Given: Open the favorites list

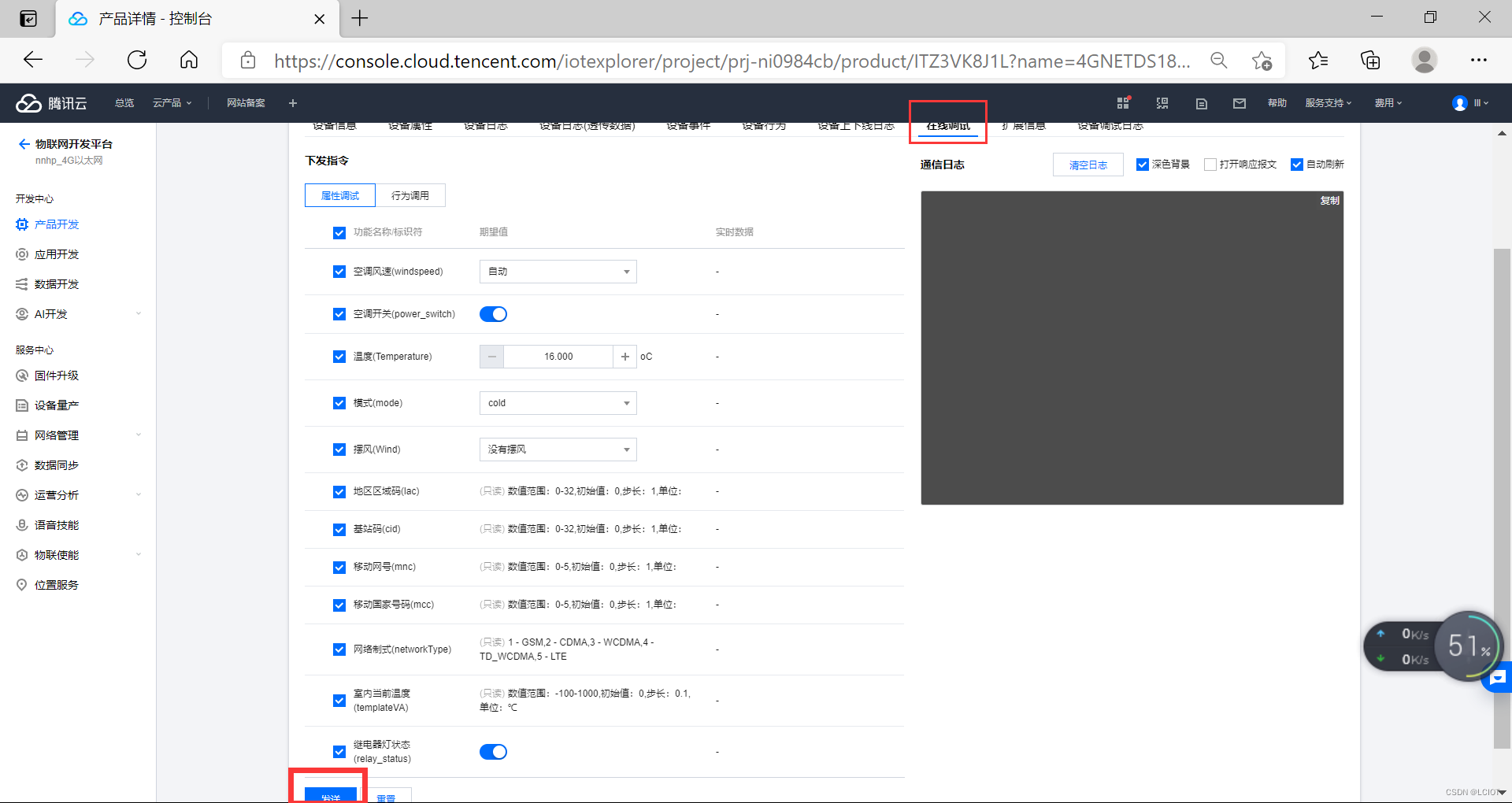Looking at the screenshot, I should click(1318, 60).
